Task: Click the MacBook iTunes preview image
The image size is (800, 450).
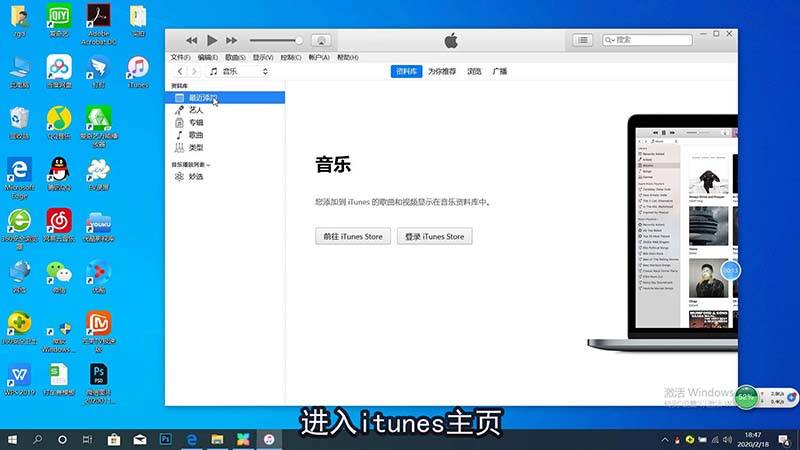Action: click(663, 233)
